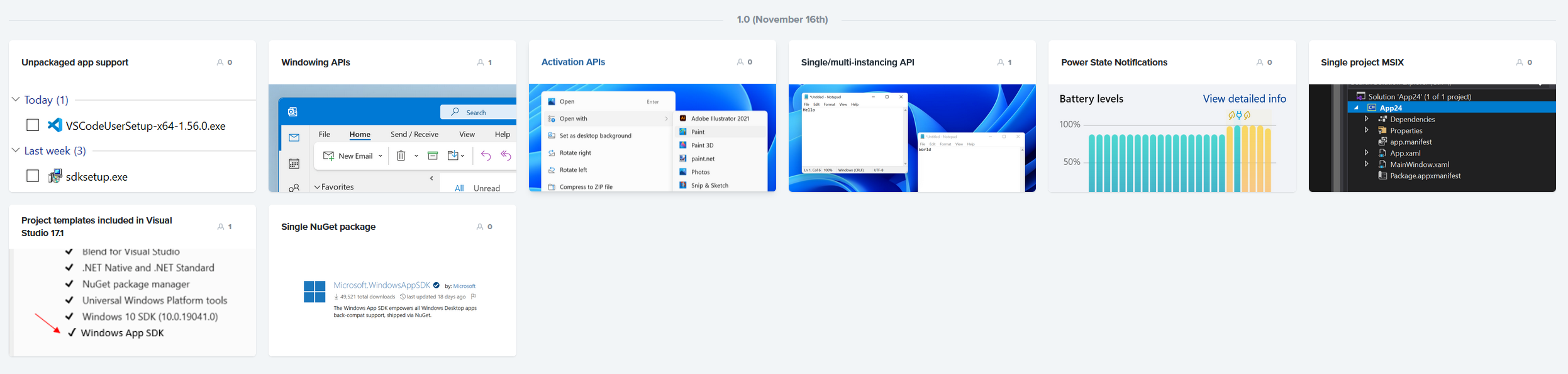The width and height of the screenshot is (1568, 374).
Task: Tick the checkbox next to sdksetup.exe
Action: pos(33,176)
